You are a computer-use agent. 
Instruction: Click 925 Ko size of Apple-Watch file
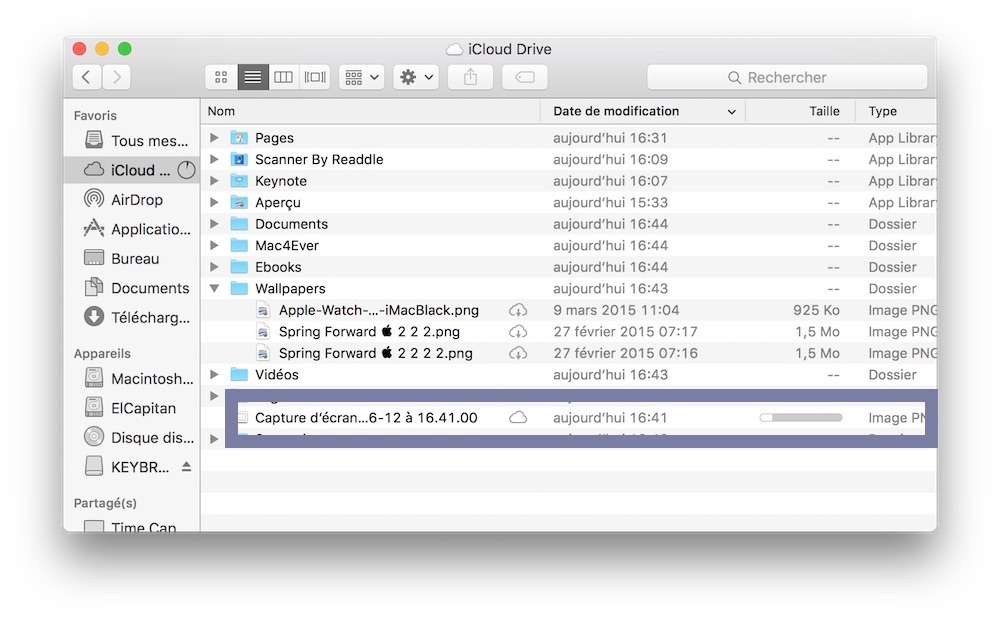point(816,310)
